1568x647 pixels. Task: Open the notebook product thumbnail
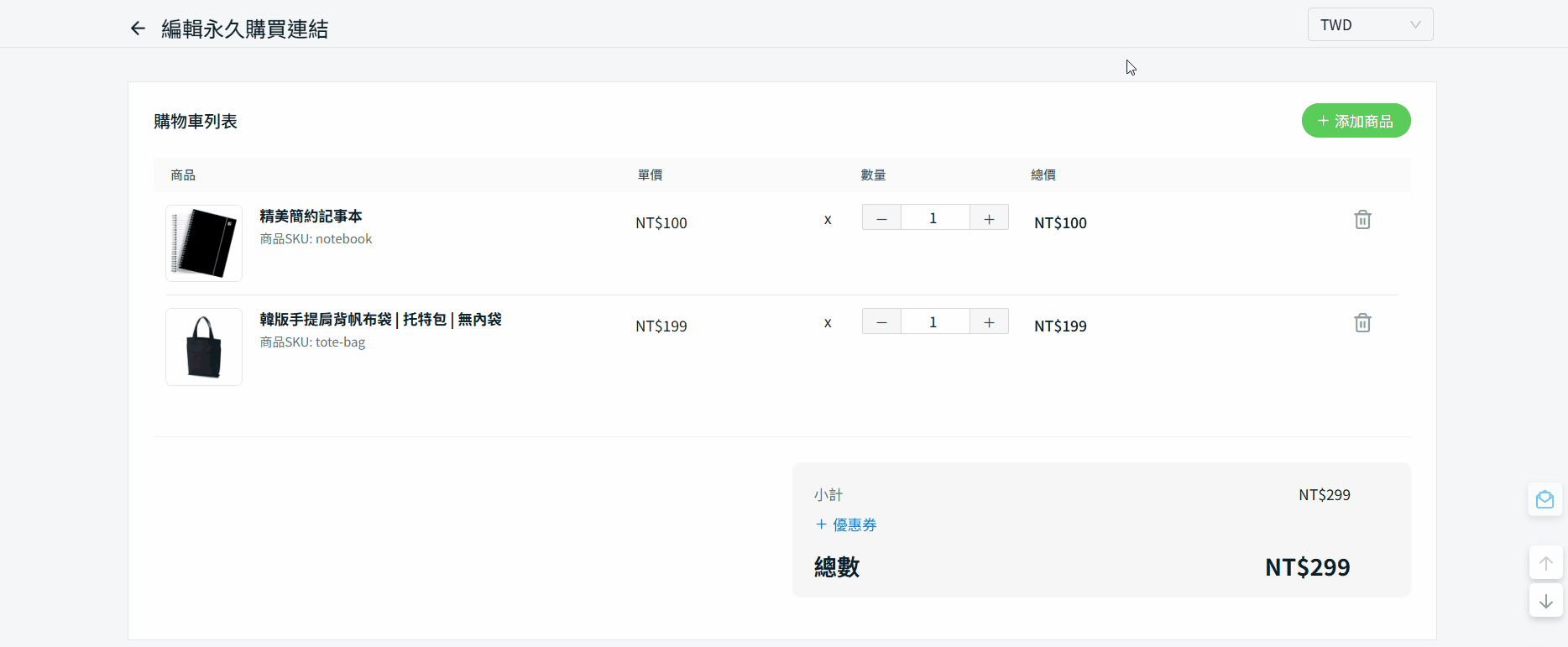pos(204,243)
